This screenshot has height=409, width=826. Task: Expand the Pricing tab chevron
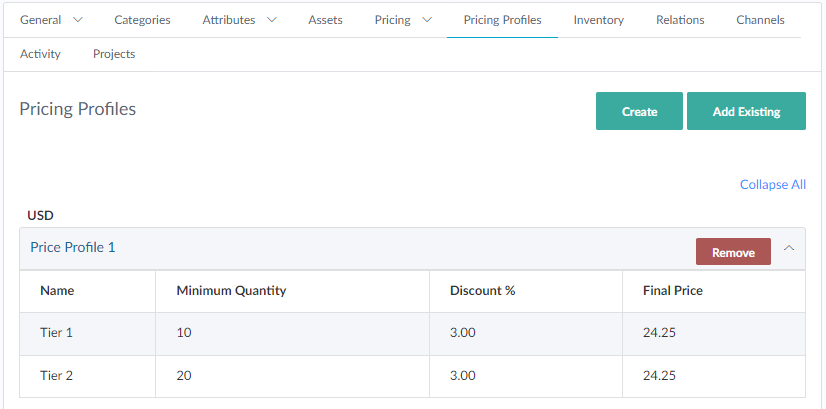pyautogui.click(x=427, y=20)
